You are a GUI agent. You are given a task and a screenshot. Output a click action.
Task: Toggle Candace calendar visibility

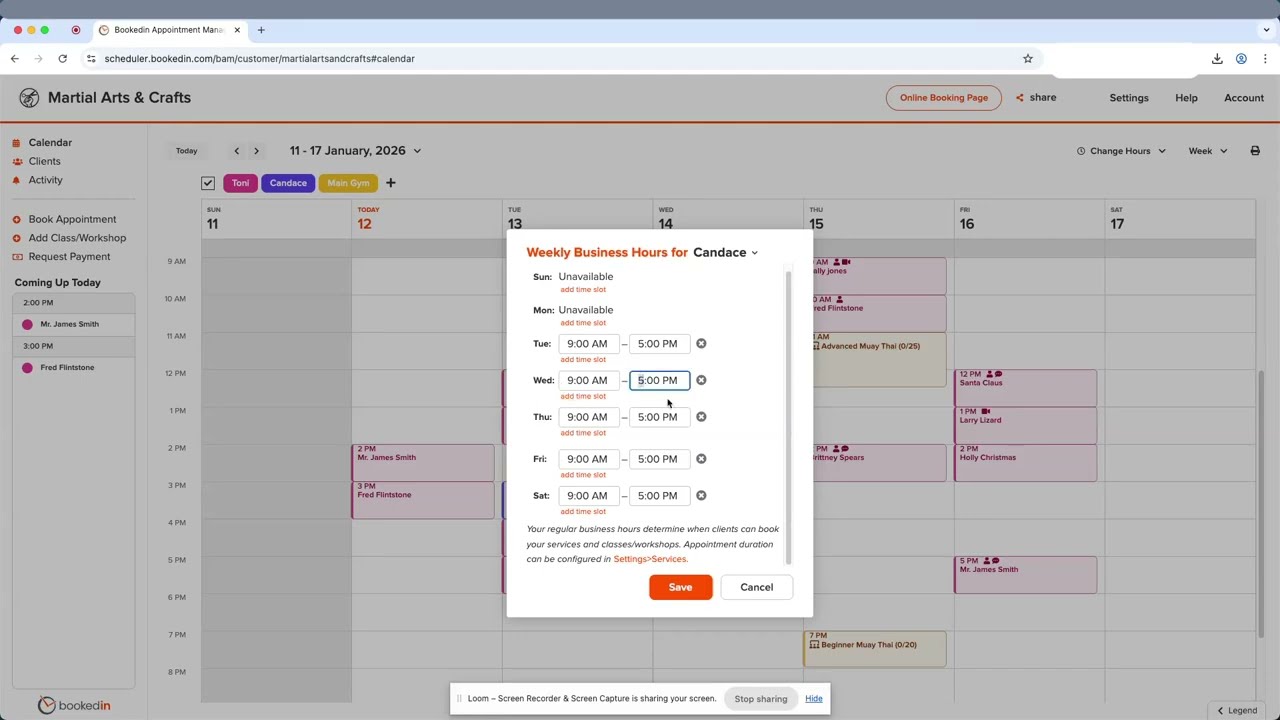288,183
